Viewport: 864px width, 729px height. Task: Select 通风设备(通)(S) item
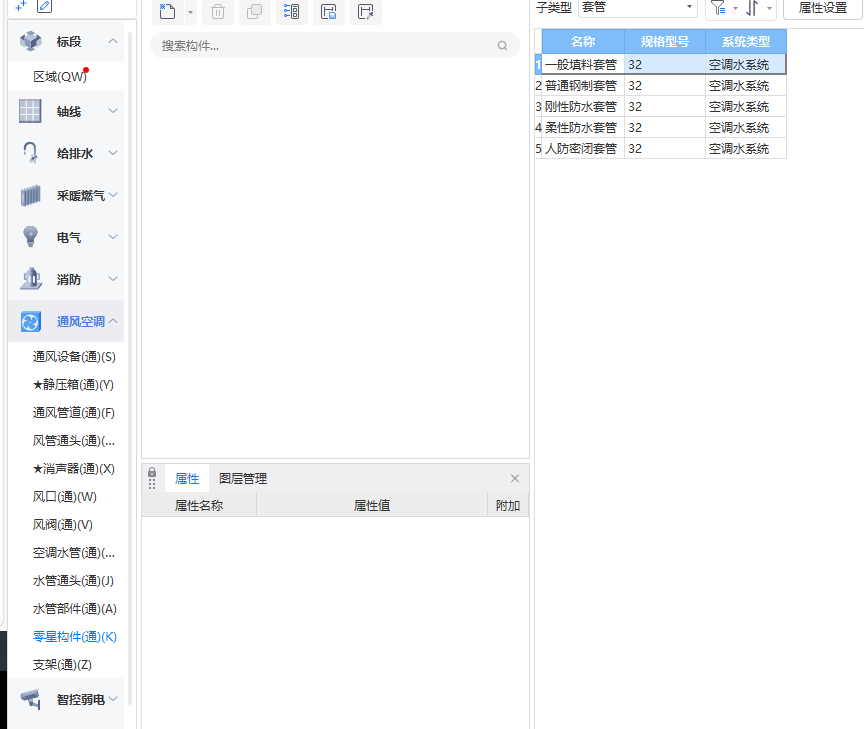click(74, 357)
